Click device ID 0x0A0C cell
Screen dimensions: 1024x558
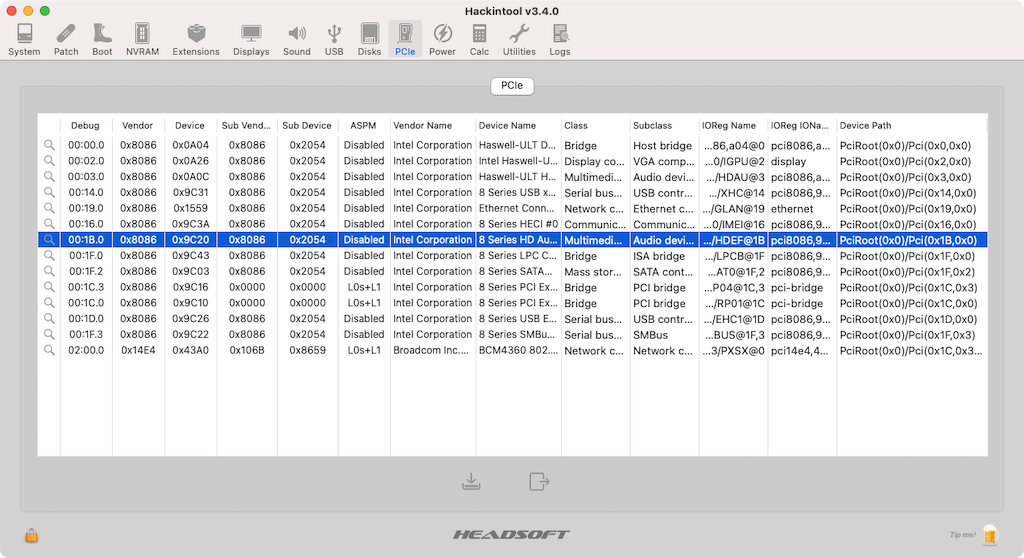click(190, 176)
